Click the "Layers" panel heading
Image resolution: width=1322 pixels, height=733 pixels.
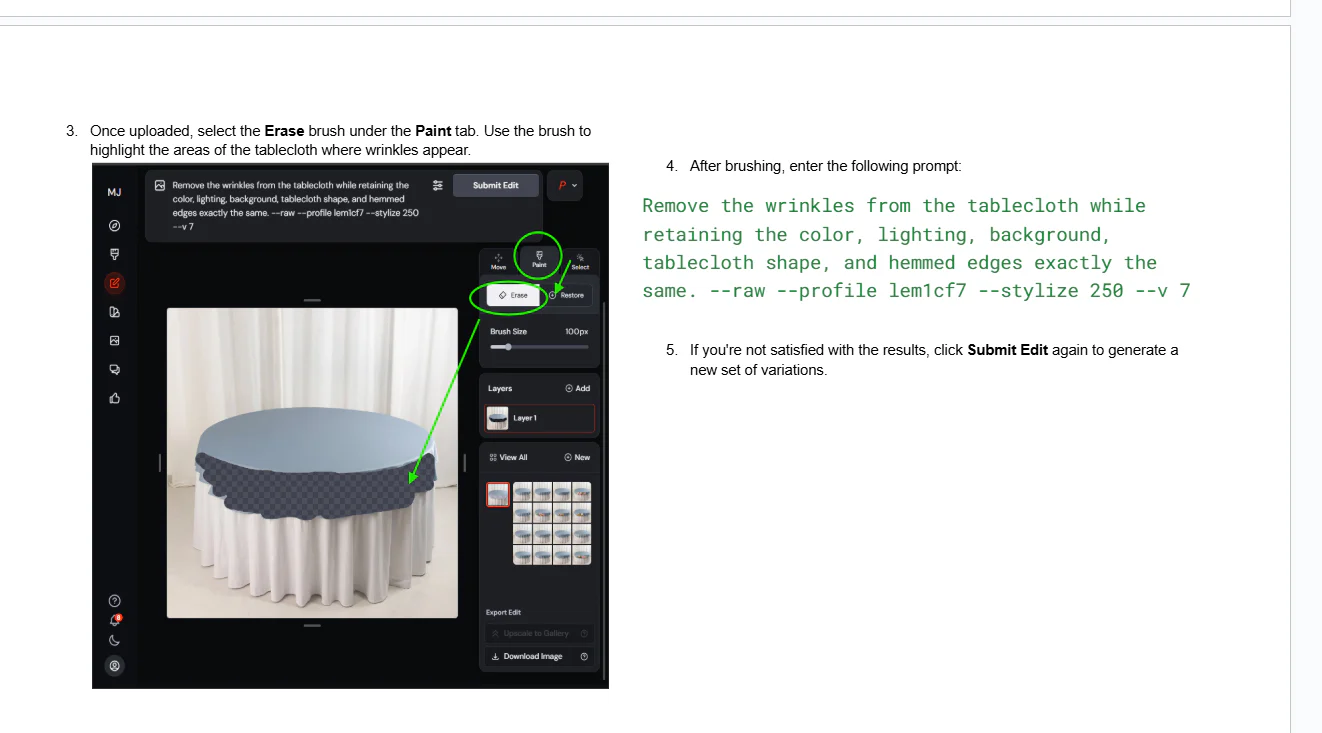coord(500,388)
